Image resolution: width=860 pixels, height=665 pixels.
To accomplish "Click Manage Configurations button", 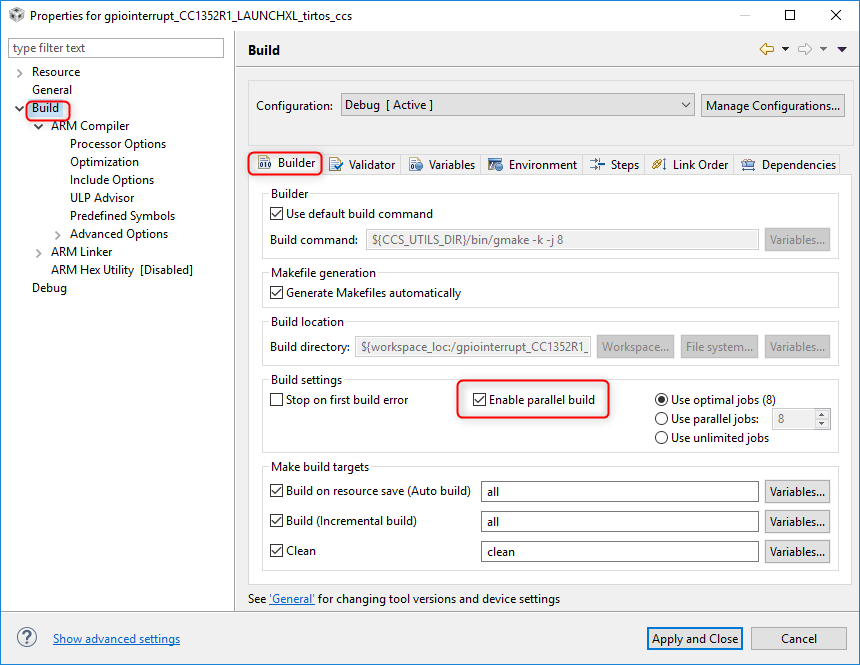I will 772,105.
